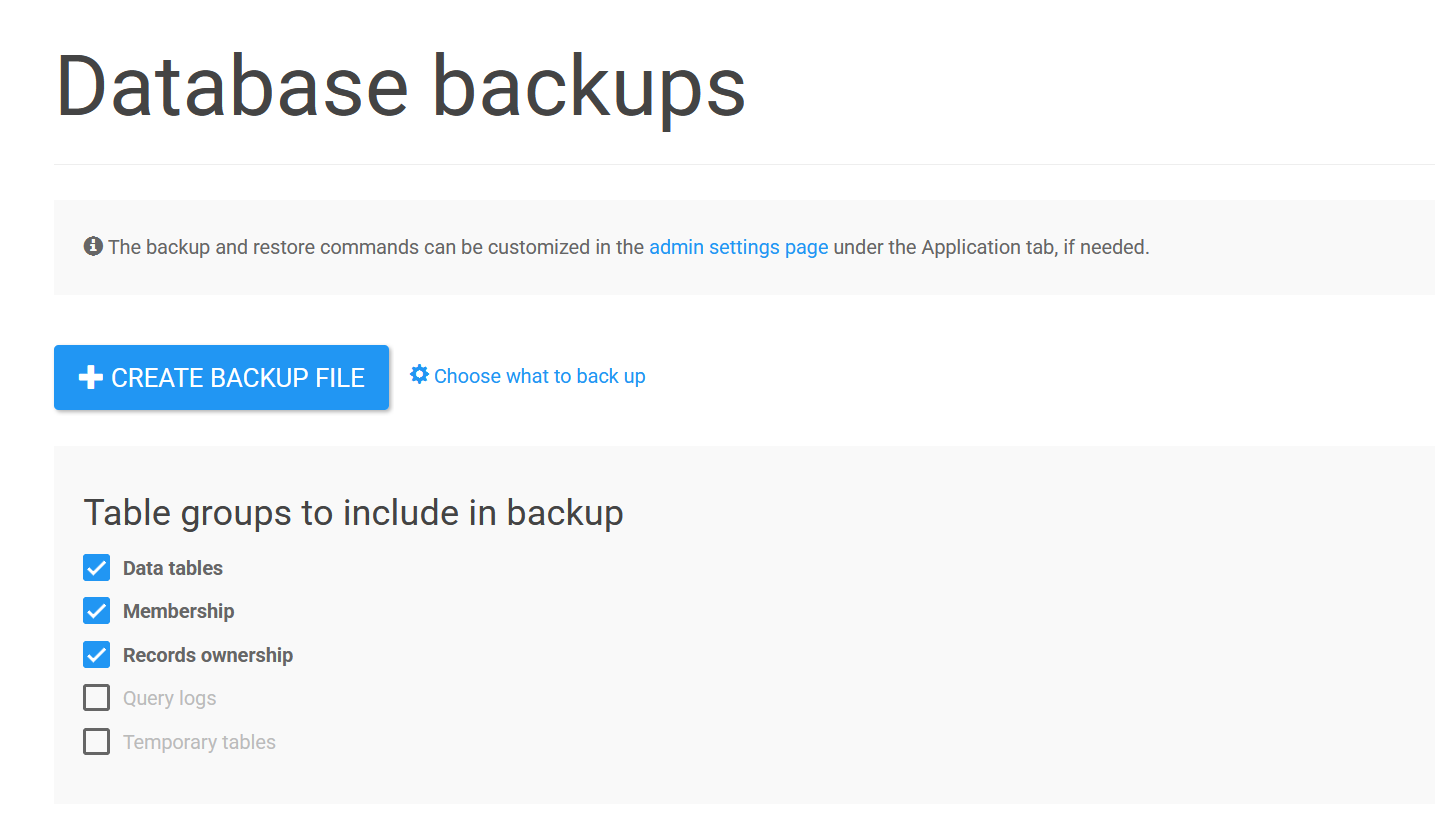Enable the Query logs checkbox
Screen dimensions: 1435x826
click(x=96, y=697)
